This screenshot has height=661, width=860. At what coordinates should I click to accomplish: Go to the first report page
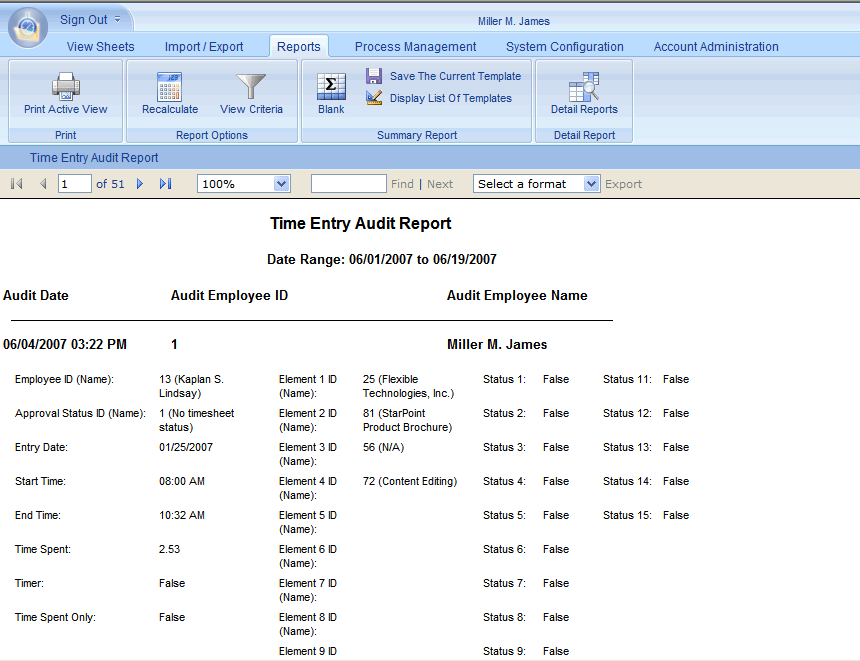coord(17,184)
